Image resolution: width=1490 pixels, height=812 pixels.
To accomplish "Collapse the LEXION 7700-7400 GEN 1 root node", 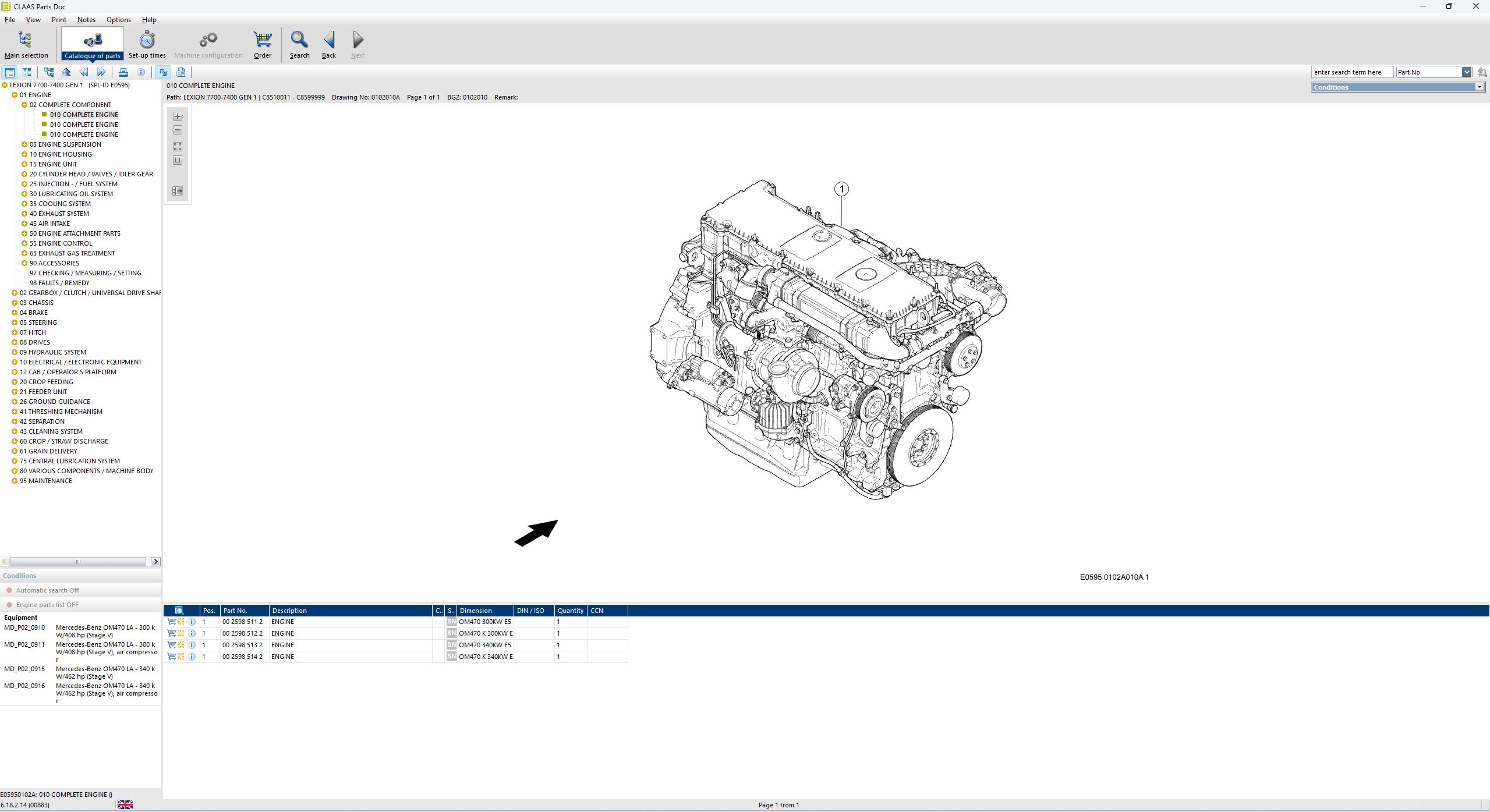I will 5,85.
